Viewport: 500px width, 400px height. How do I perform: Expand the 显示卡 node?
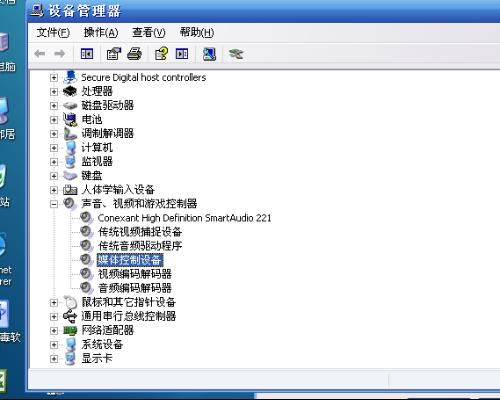point(54,359)
